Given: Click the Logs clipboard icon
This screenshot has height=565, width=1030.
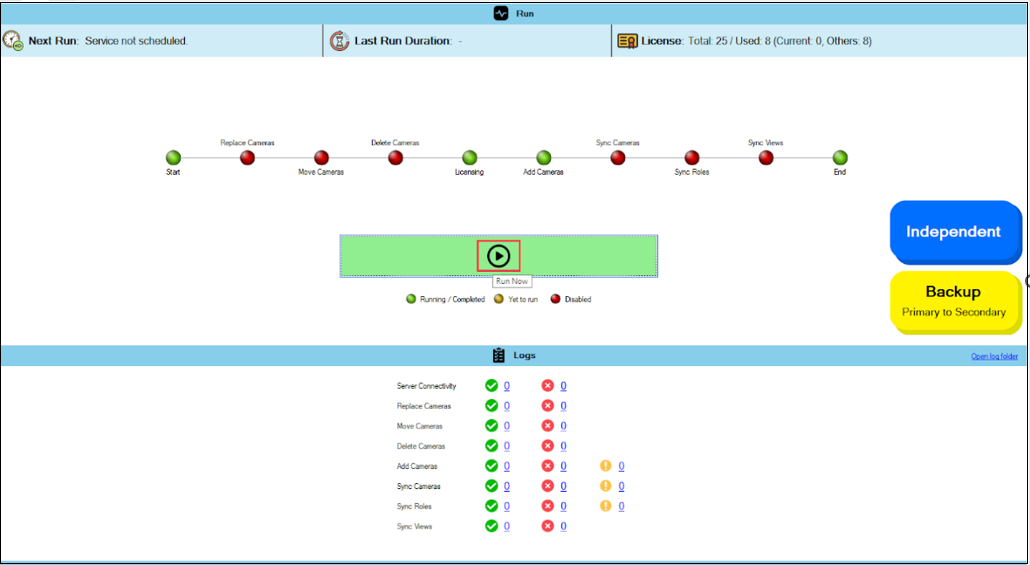Looking at the screenshot, I should (x=499, y=356).
